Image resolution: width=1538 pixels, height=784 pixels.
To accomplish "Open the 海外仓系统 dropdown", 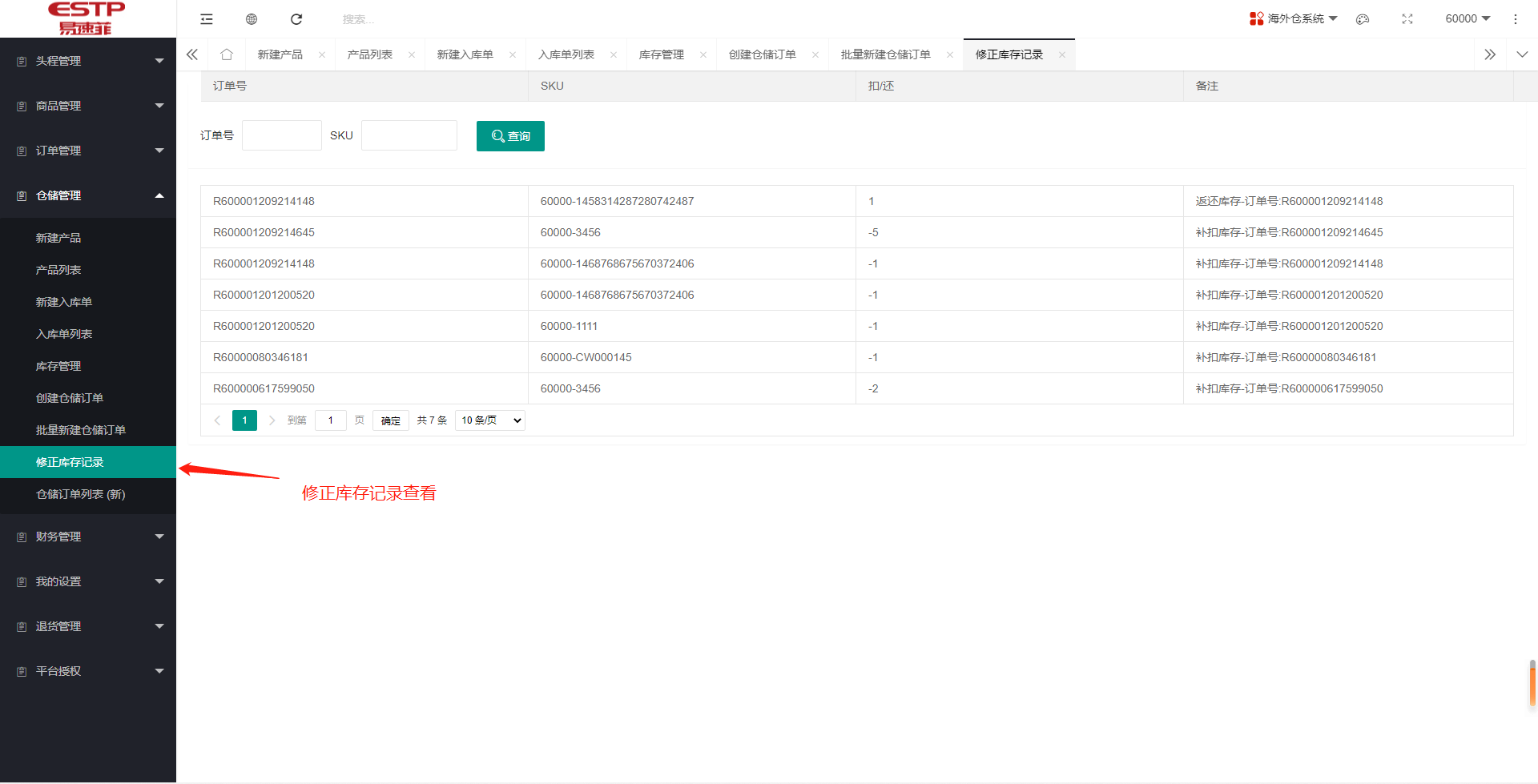I will 1292,18.
